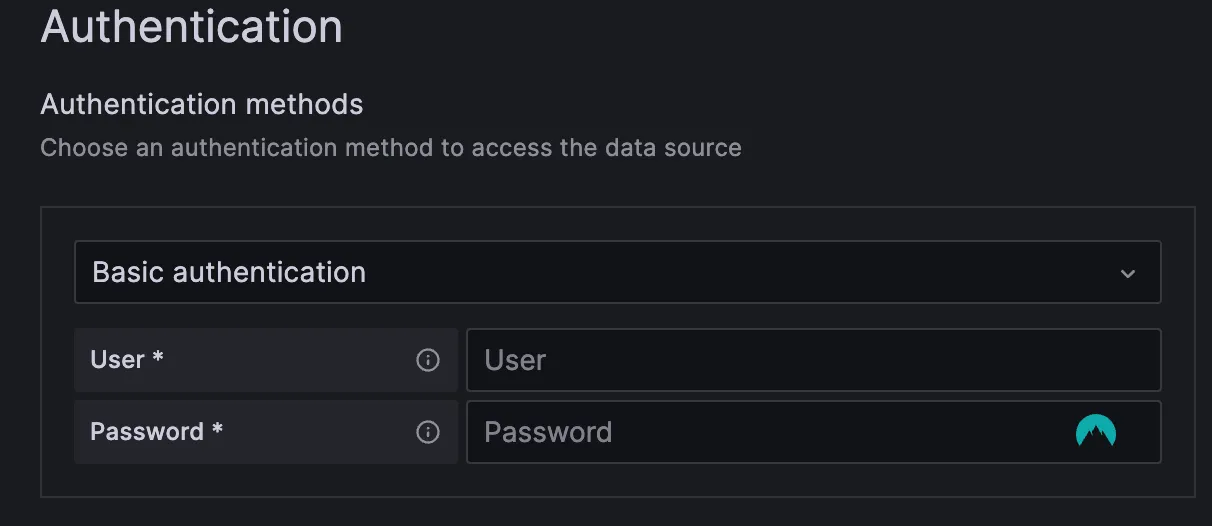Click the required asterisk next to Password
1212x526 pixels.
[x=217, y=432]
